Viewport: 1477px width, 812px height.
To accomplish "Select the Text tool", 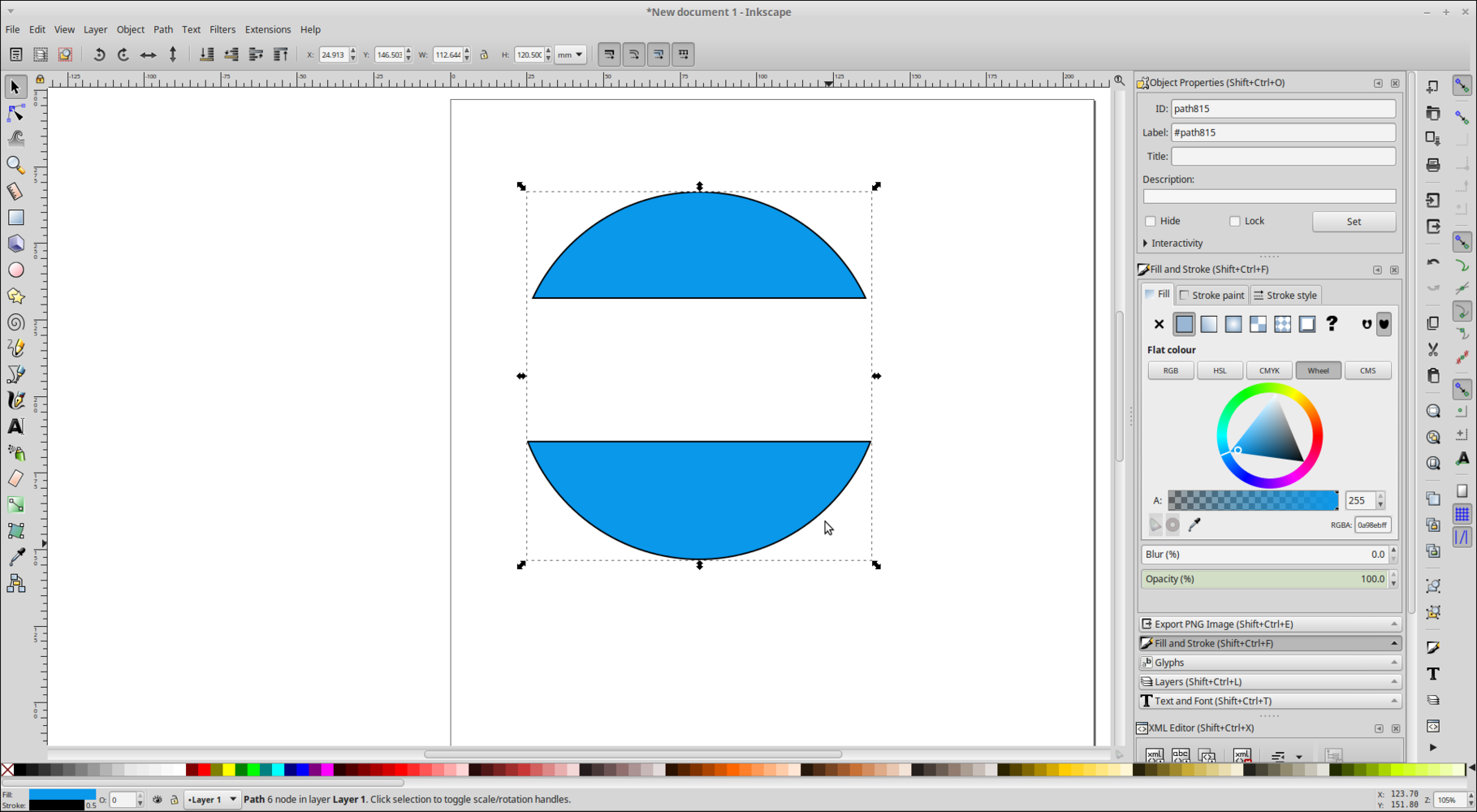I will (15, 426).
